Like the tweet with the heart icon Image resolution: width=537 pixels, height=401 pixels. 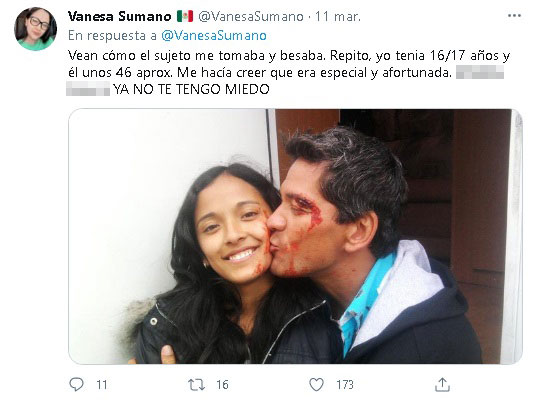click(x=316, y=385)
